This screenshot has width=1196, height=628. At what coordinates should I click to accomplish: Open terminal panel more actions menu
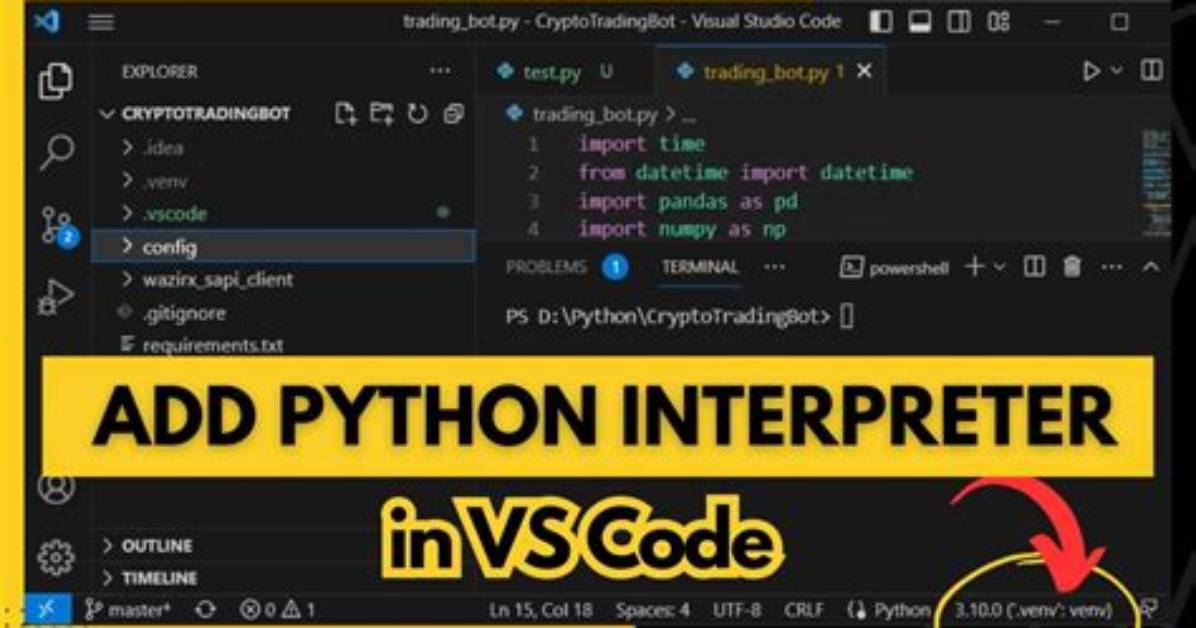point(1111,267)
